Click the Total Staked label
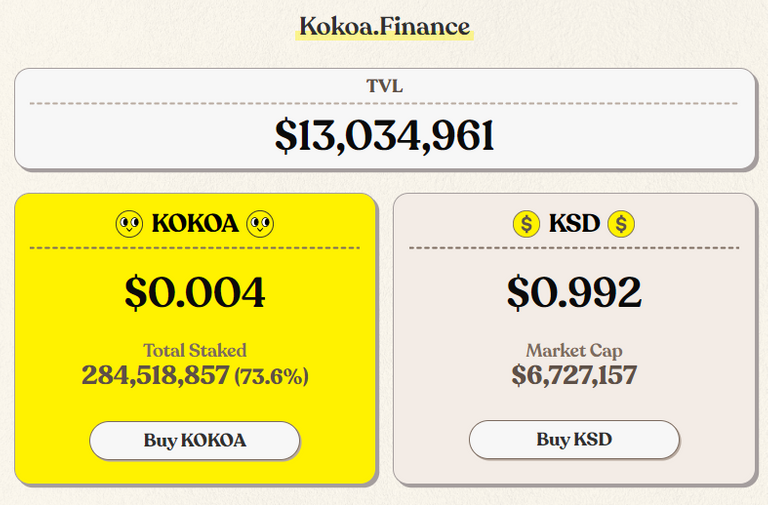 click(194, 350)
